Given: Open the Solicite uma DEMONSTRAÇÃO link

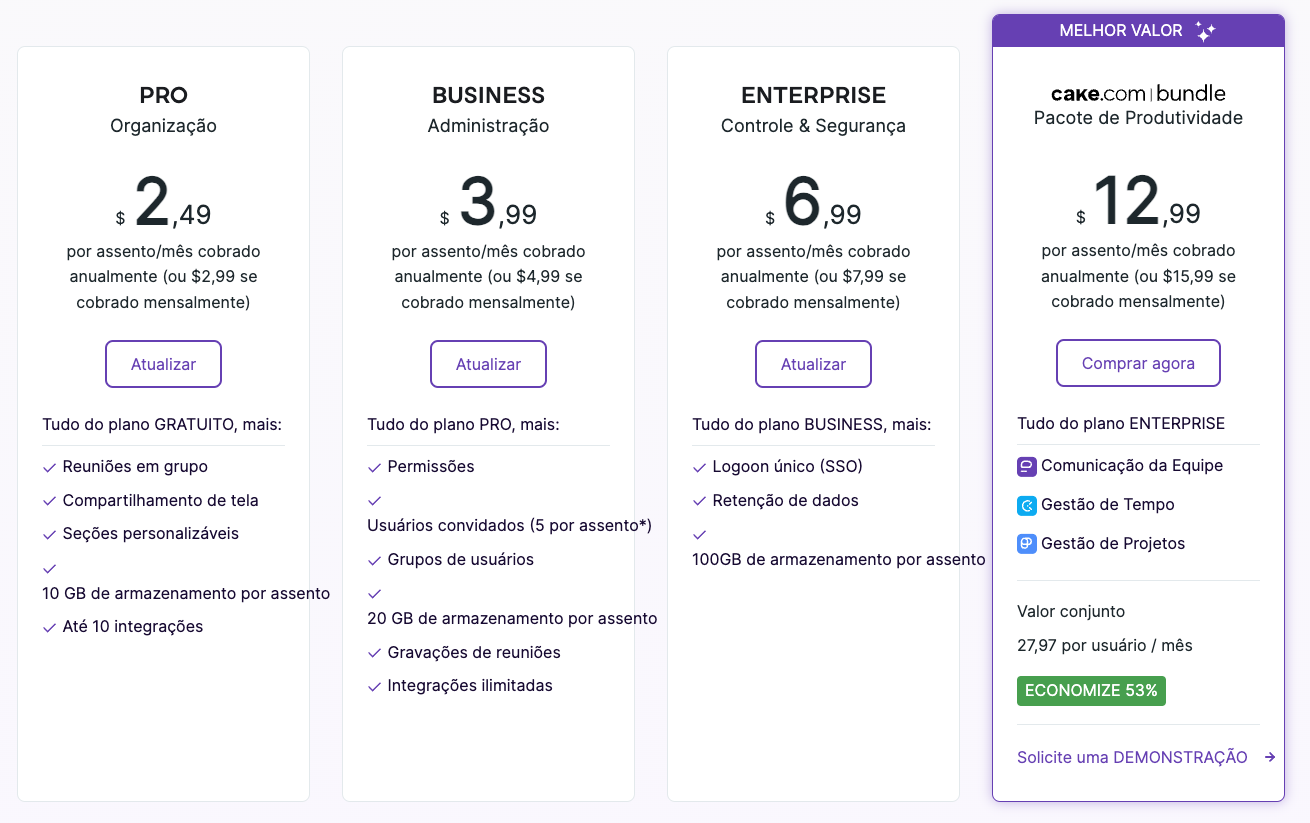Looking at the screenshot, I should 1132,757.
